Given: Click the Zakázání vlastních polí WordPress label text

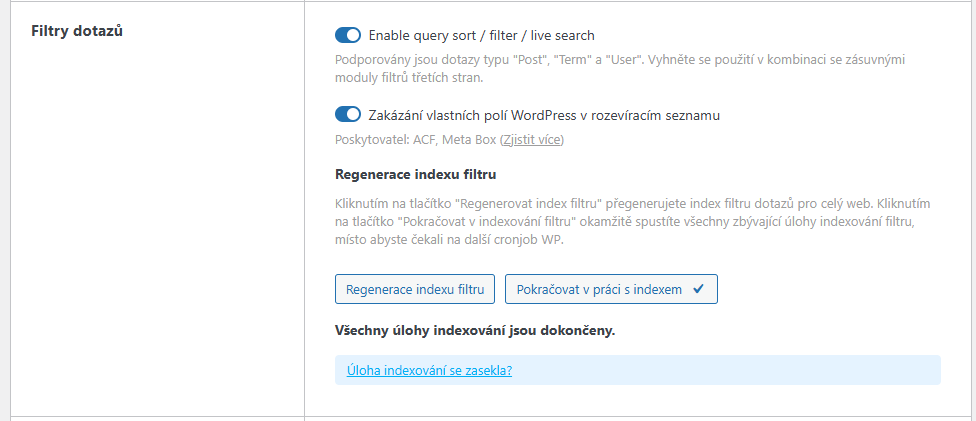Looking at the screenshot, I should [x=544, y=115].
